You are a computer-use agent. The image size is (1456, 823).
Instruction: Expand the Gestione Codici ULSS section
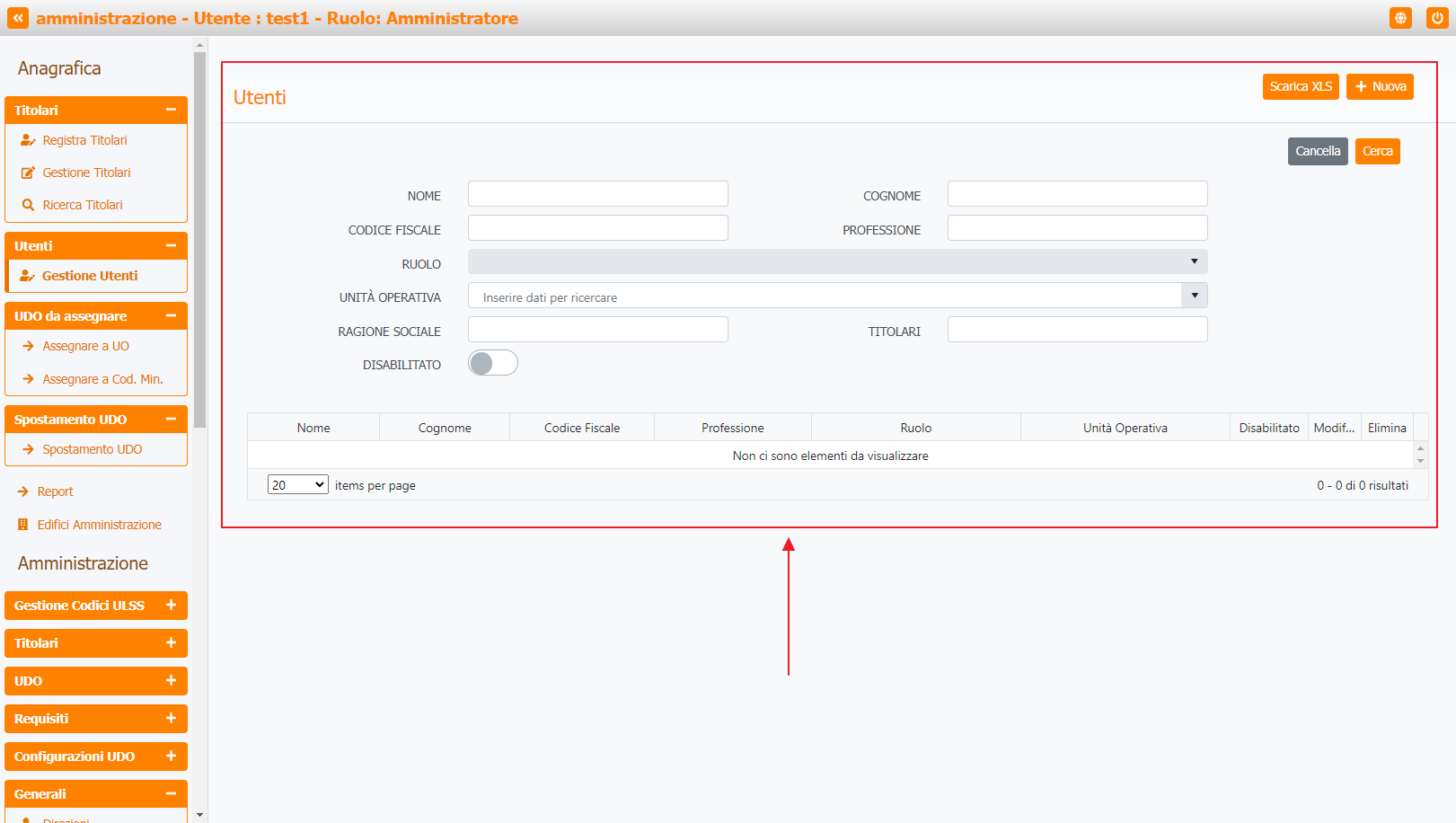[x=171, y=606]
